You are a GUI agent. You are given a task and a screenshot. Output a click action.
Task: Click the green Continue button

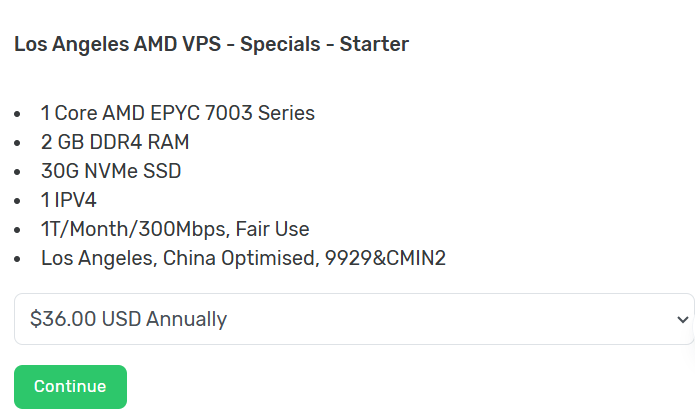tap(70, 386)
